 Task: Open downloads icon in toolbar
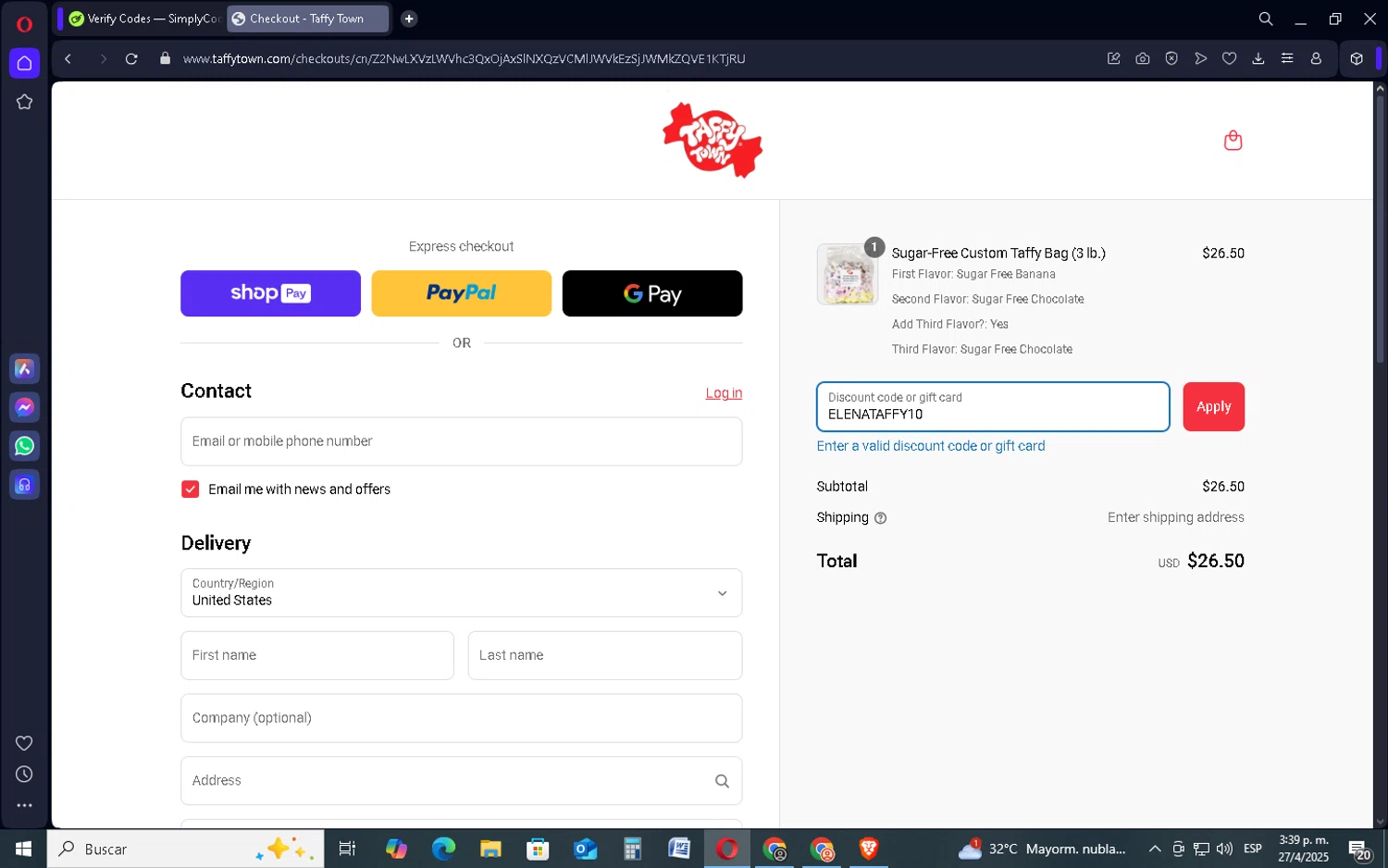point(1258,58)
